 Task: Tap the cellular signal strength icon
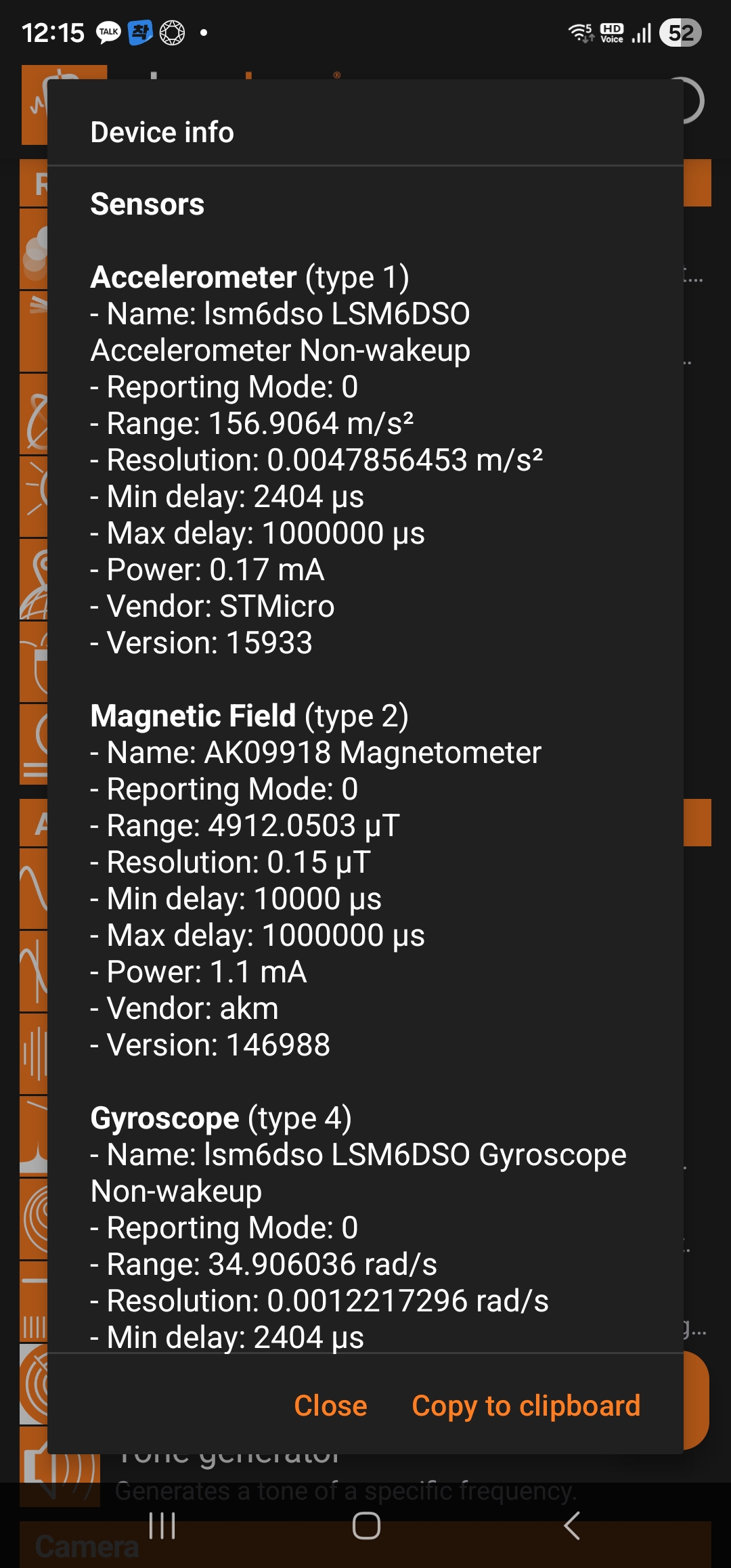(x=641, y=32)
